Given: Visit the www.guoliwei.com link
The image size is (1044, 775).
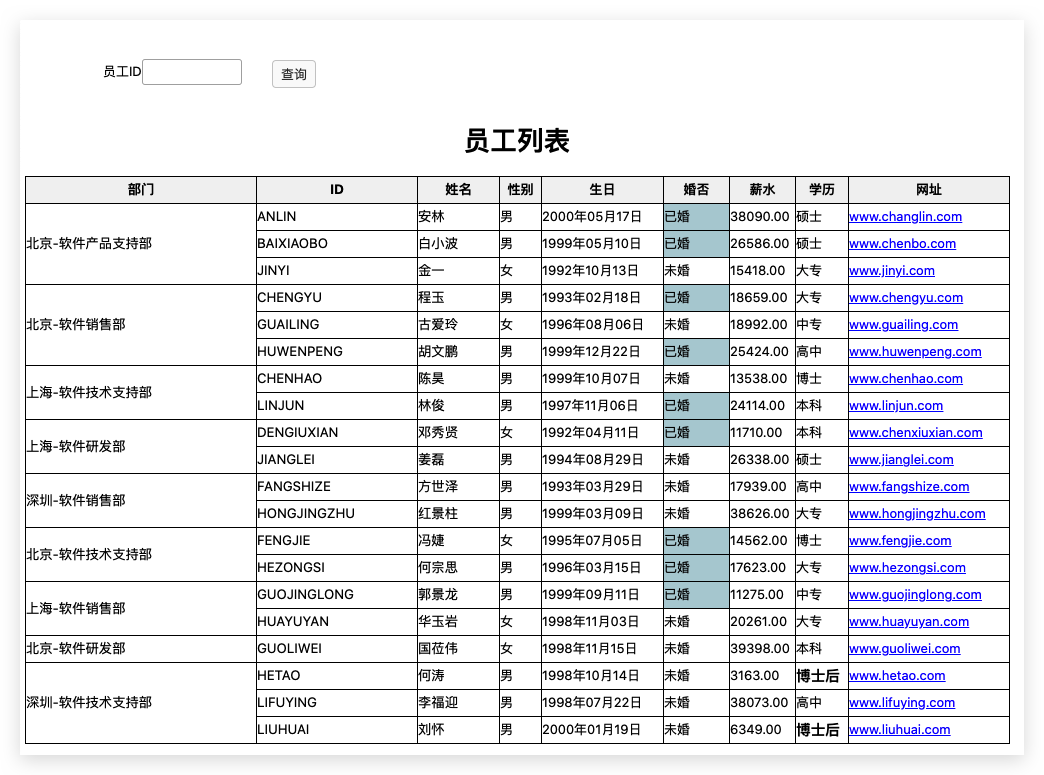Looking at the screenshot, I should tap(904, 648).
